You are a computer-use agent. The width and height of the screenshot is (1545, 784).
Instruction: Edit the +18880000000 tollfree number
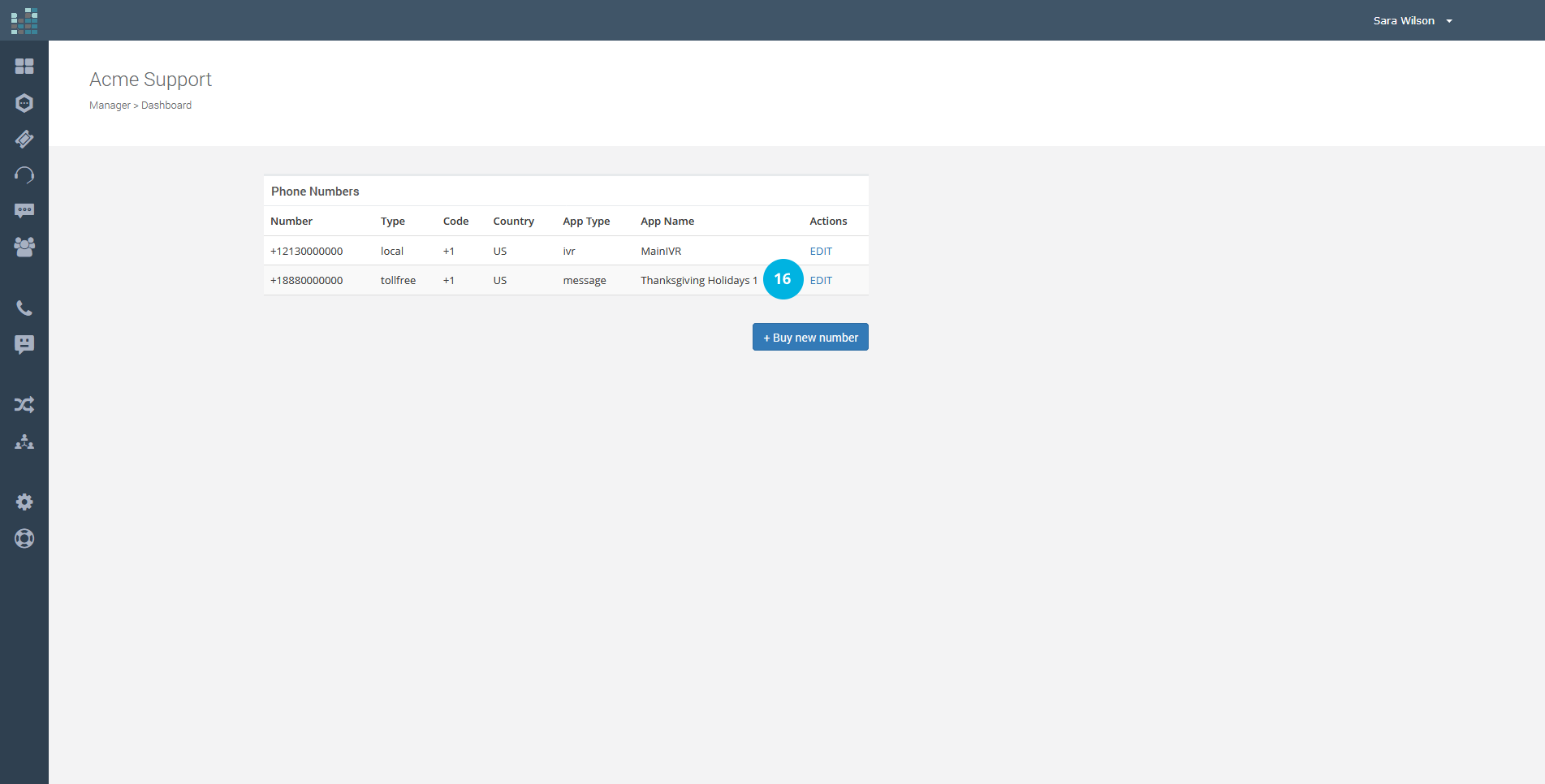[x=821, y=280]
